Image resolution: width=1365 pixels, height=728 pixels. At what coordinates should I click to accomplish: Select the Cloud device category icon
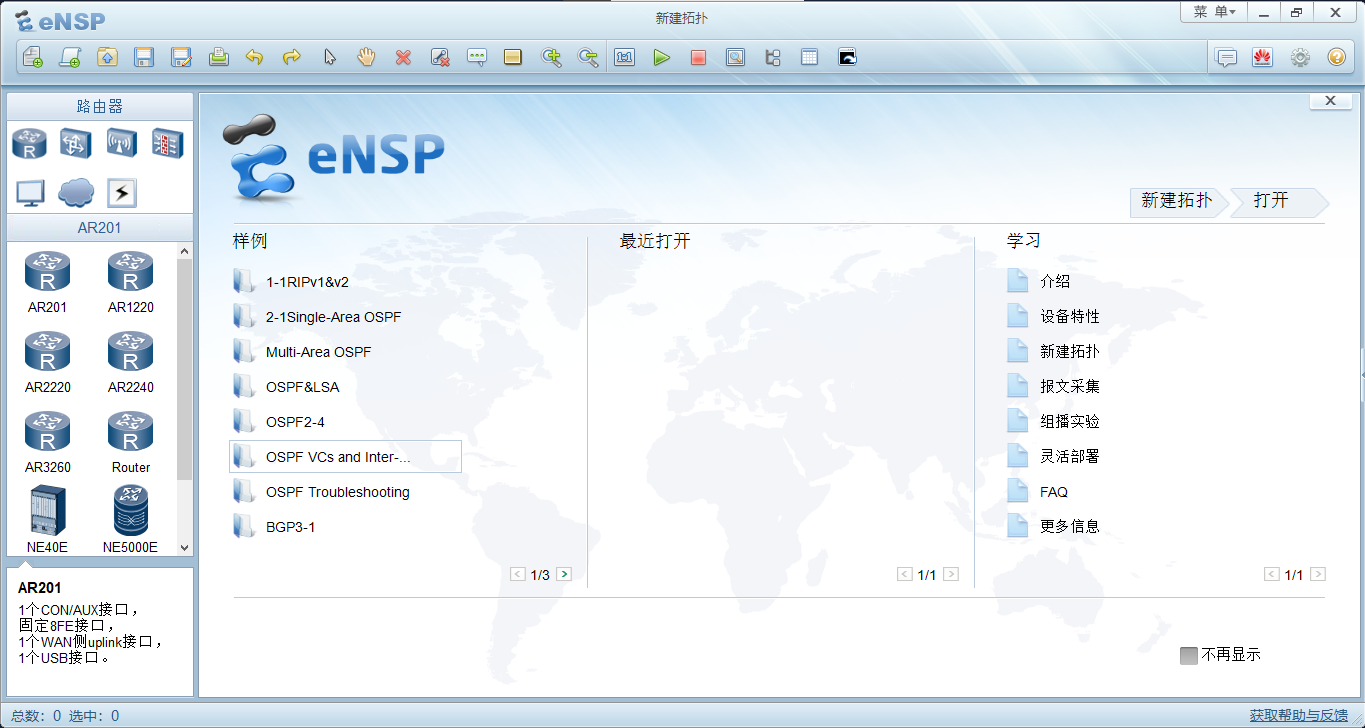click(75, 193)
